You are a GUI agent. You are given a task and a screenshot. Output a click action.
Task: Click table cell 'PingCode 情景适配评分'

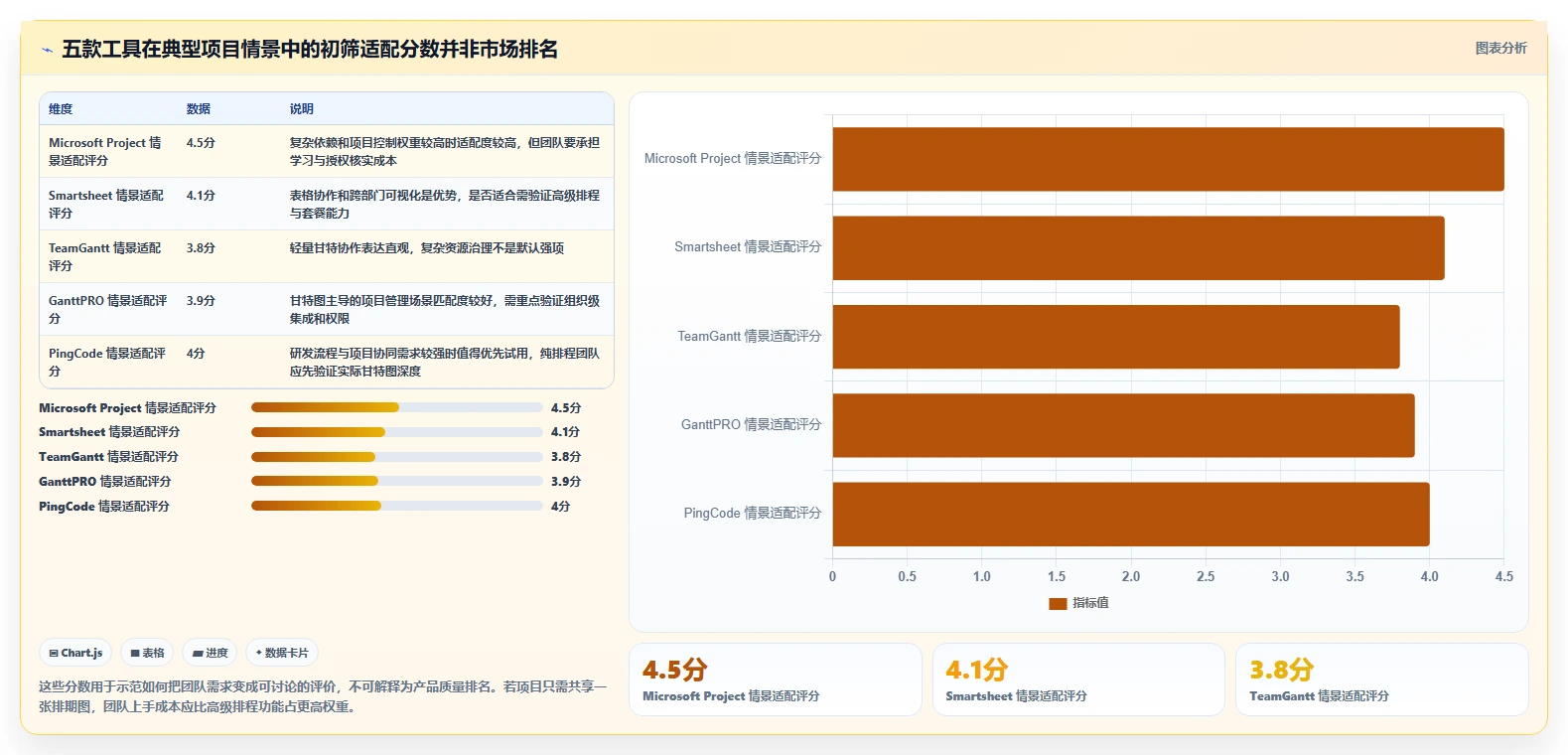[107, 362]
